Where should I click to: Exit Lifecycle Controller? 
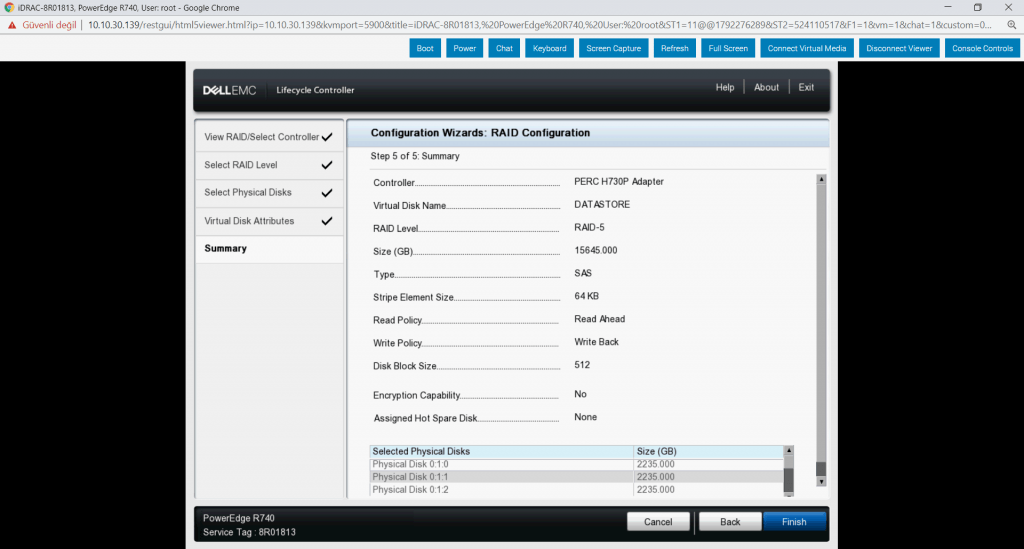[806, 88]
